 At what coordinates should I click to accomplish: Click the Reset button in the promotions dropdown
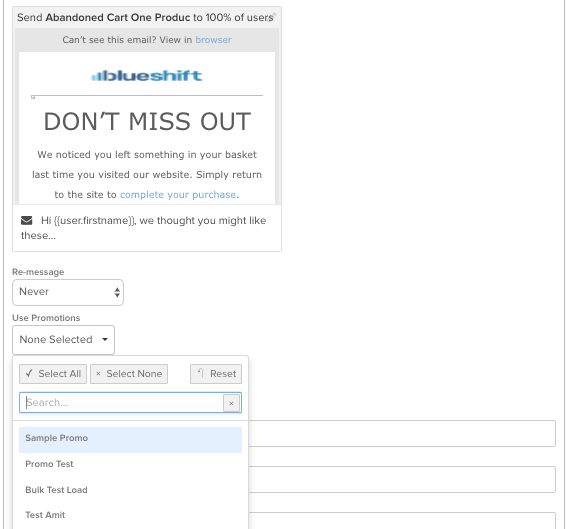coord(216,374)
